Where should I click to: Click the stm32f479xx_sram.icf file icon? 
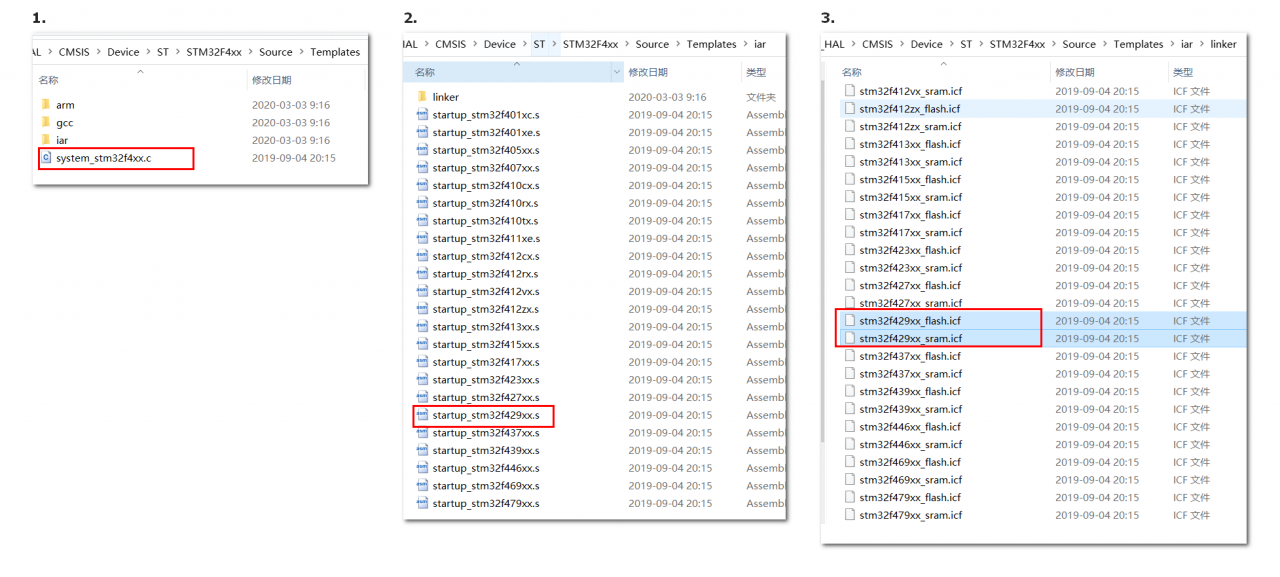click(x=850, y=515)
